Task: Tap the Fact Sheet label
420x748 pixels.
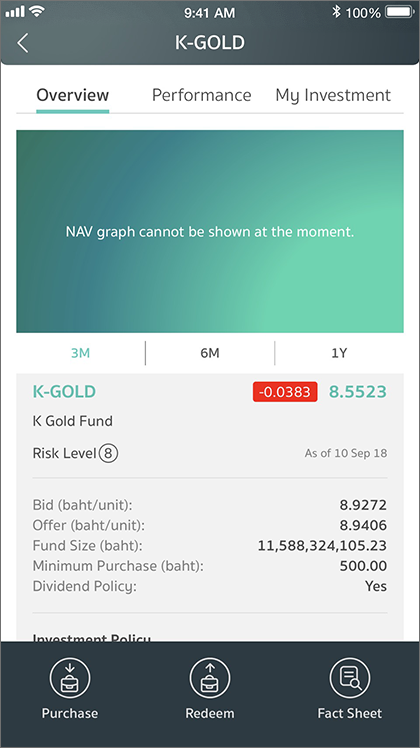Action: coord(350,713)
